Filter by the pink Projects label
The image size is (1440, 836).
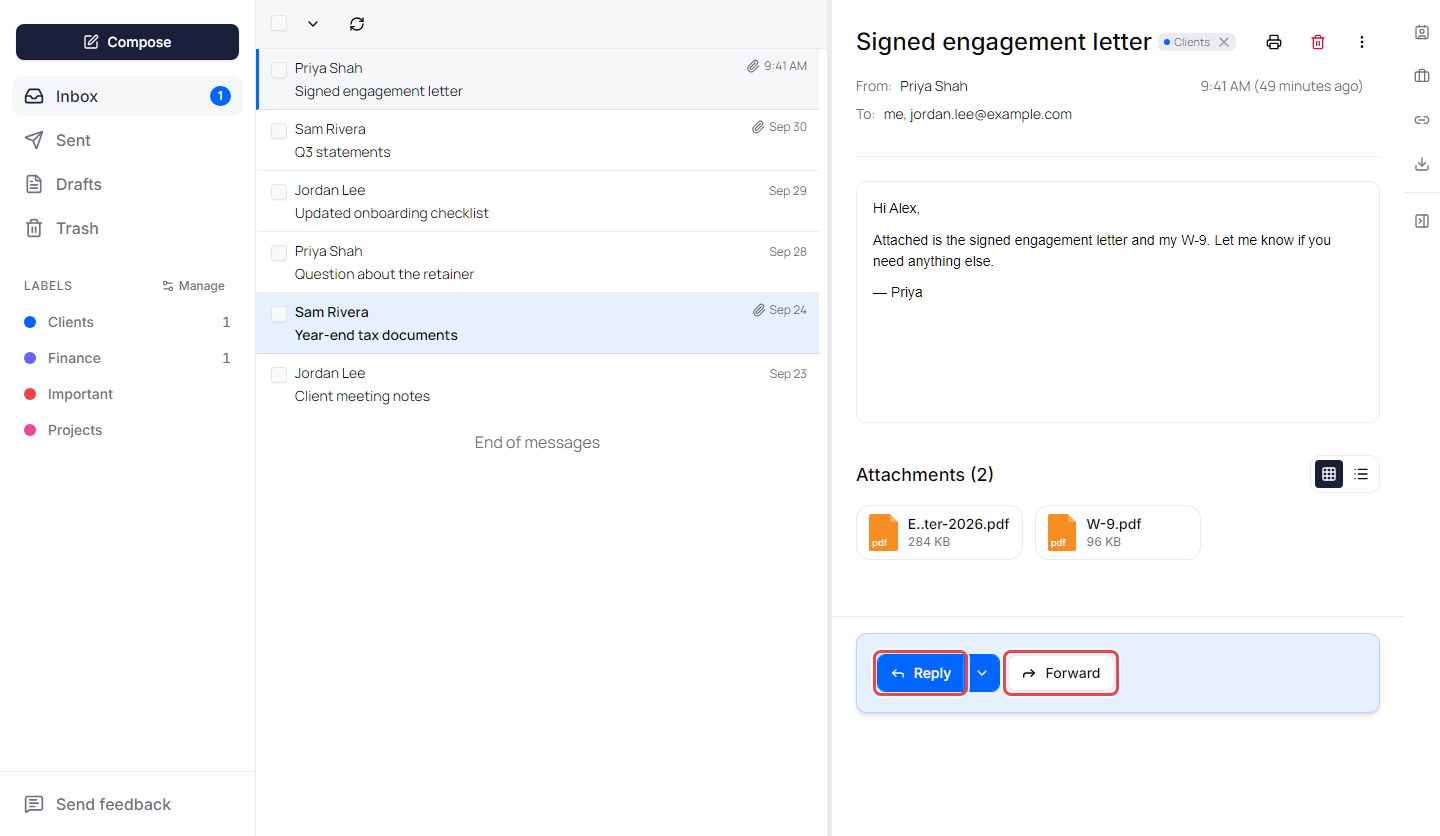pos(127,430)
